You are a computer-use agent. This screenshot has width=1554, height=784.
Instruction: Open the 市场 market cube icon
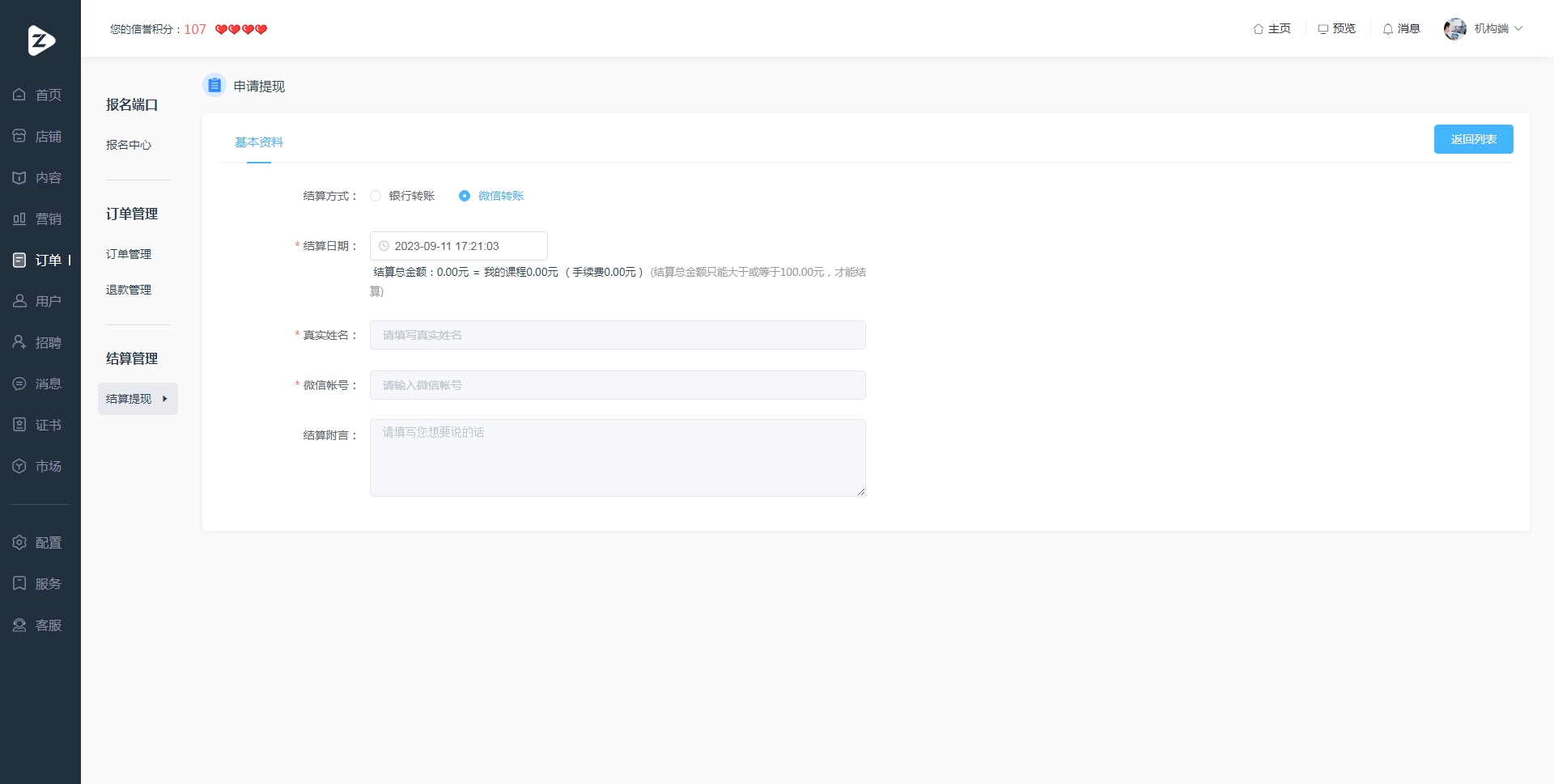click(x=19, y=466)
